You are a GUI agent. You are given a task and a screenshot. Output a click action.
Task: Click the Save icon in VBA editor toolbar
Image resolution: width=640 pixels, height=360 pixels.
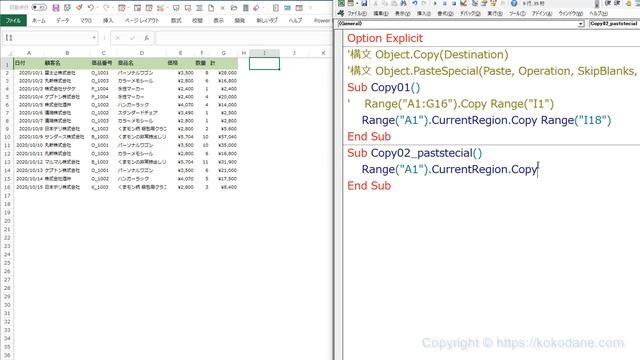364,3
